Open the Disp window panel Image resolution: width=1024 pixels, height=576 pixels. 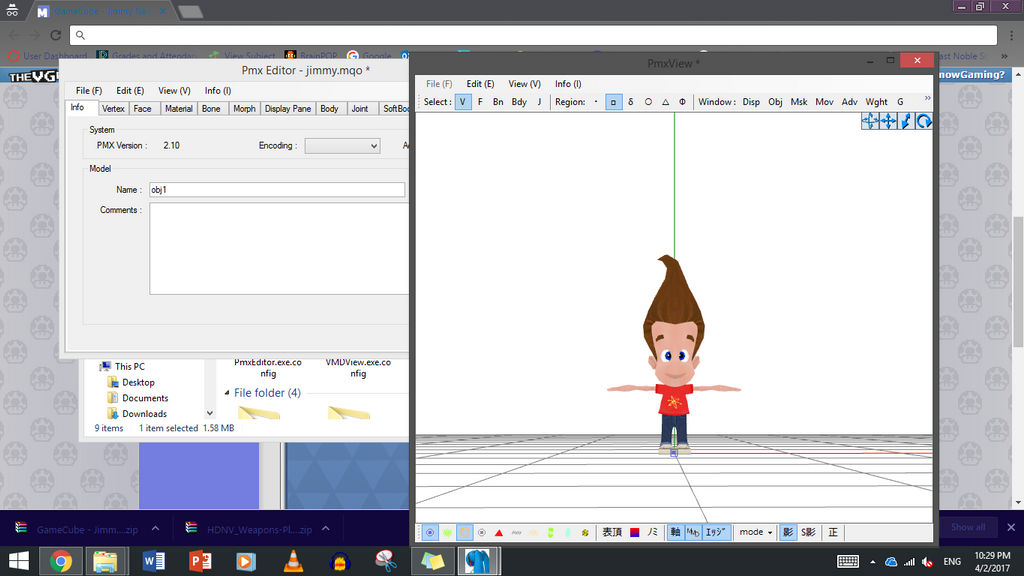click(x=751, y=101)
